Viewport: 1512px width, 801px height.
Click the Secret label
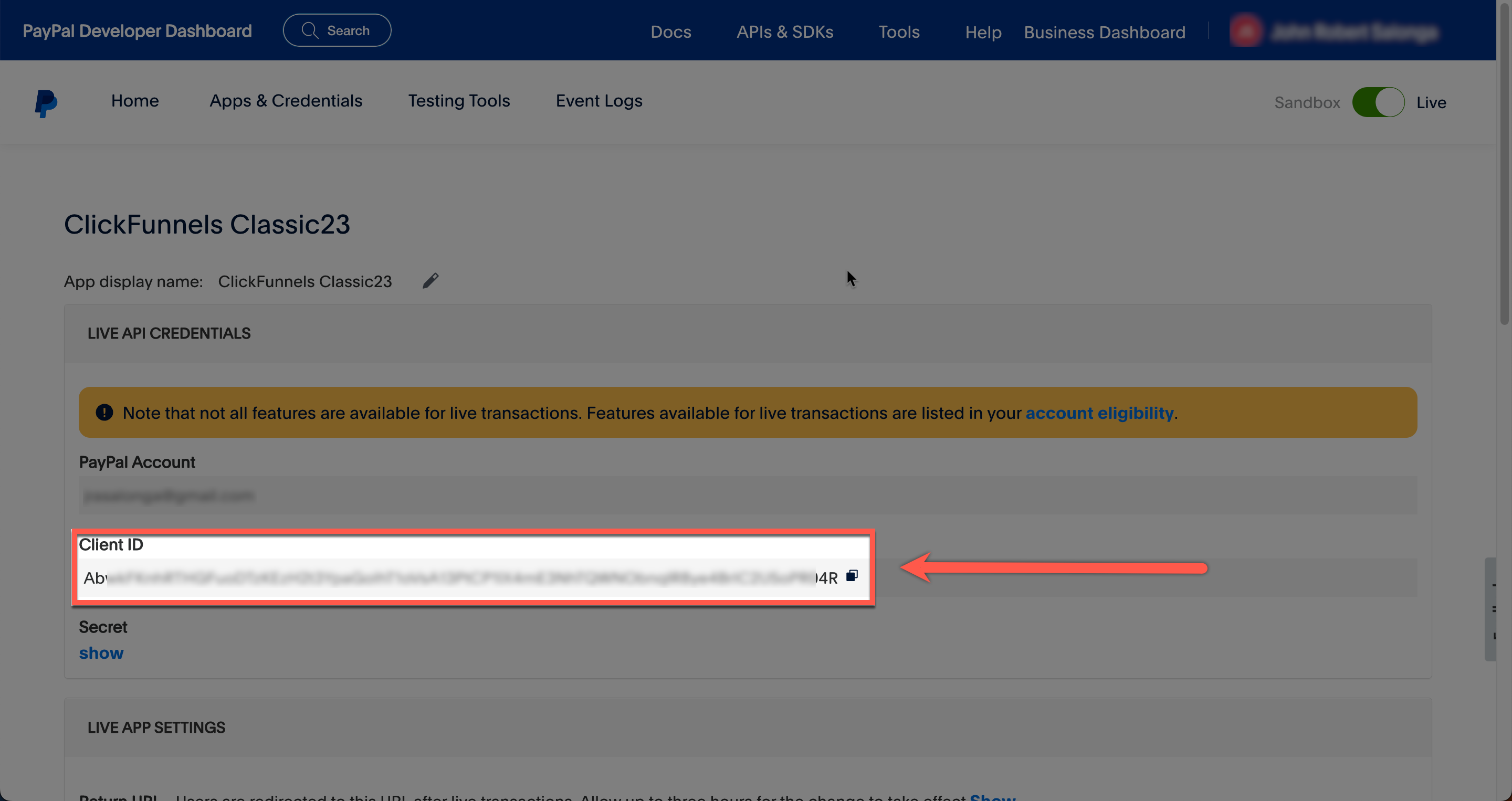tap(103, 627)
